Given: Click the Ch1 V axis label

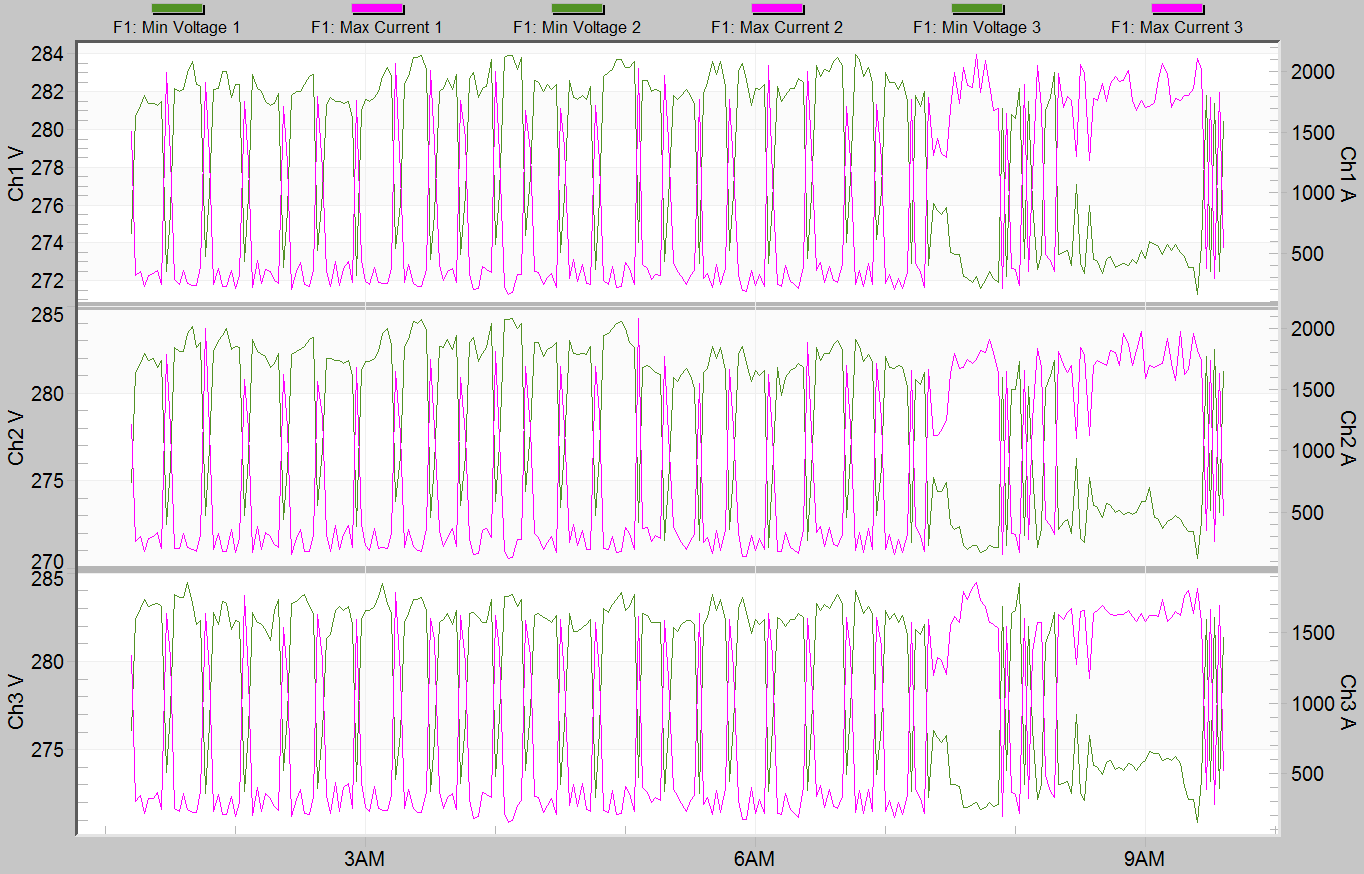Looking at the screenshot, I should [15, 170].
